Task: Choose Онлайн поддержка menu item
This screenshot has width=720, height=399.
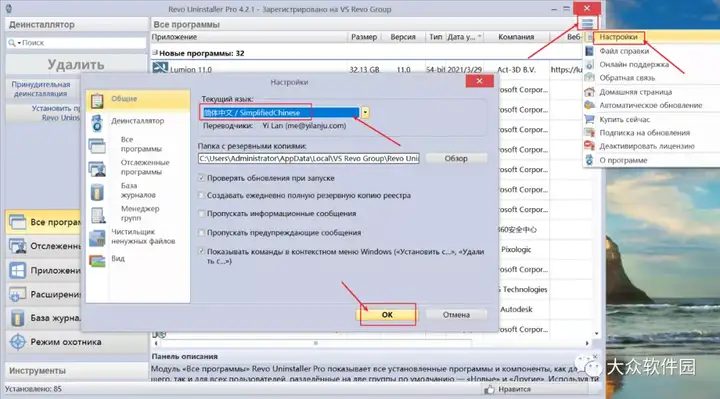Action: pyautogui.click(x=634, y=64)
